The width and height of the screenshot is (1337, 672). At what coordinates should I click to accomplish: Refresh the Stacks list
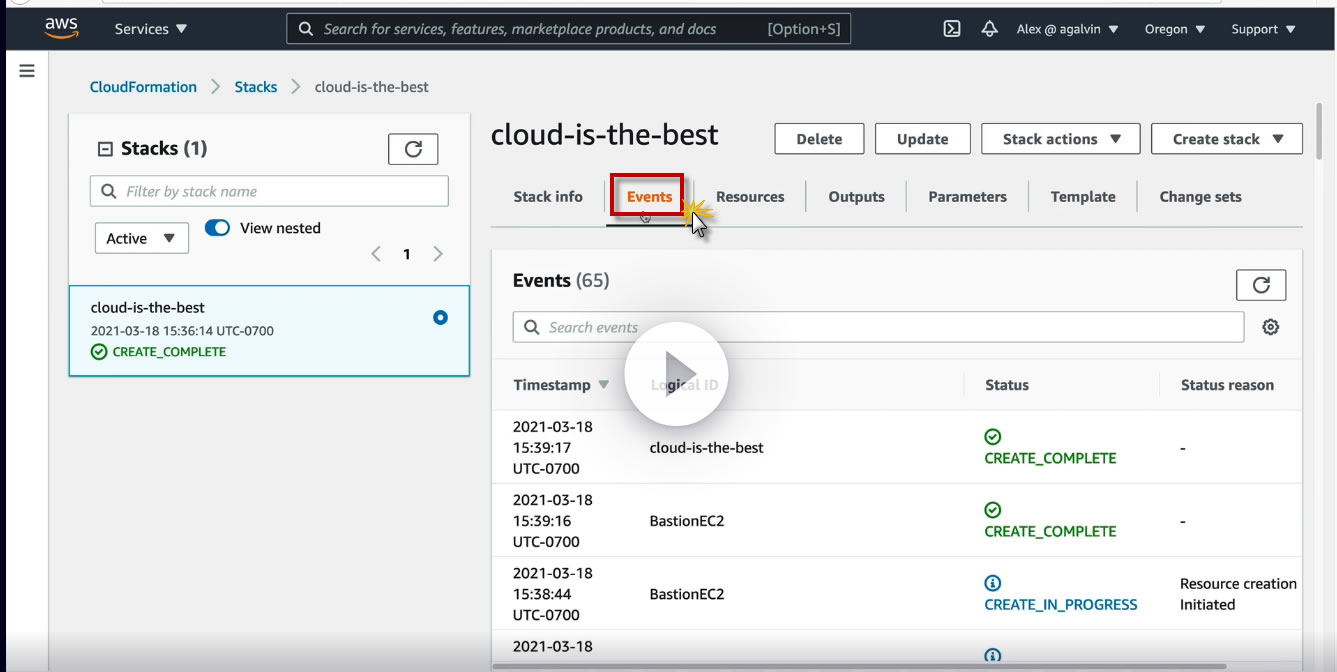(x=413, y=149)
